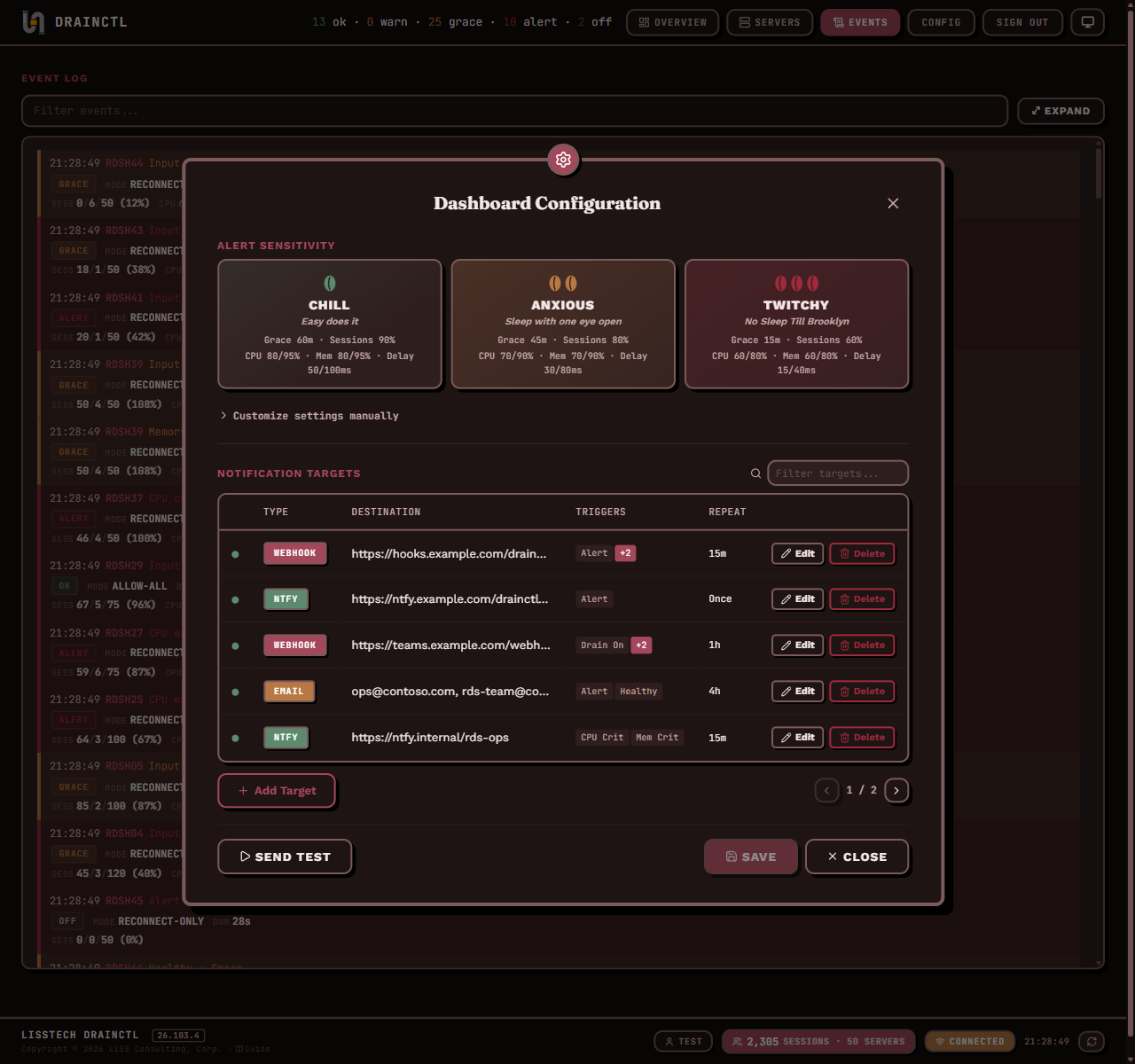Click the DRAINCTL logo icon
1135x1064 pixels.
point(33,22)
